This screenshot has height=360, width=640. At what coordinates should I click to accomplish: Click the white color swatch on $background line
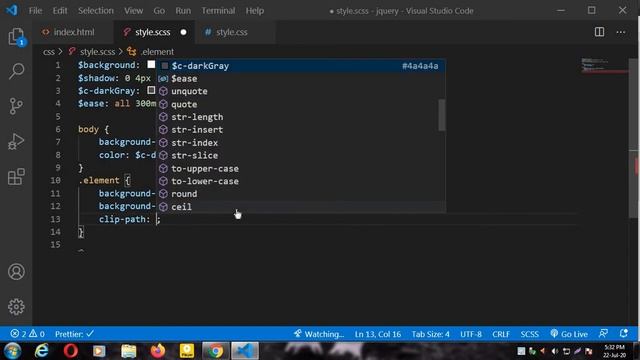(x=151, y=64)
